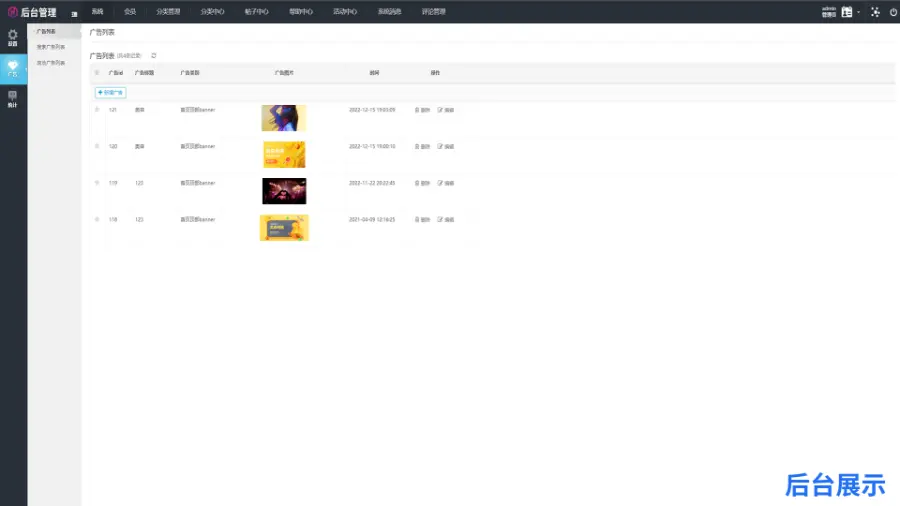The height and width of the screenshot is (506, 900).
Task: Click the refresh icon beside 广告列表 heading
Action: tap(153, 55)
